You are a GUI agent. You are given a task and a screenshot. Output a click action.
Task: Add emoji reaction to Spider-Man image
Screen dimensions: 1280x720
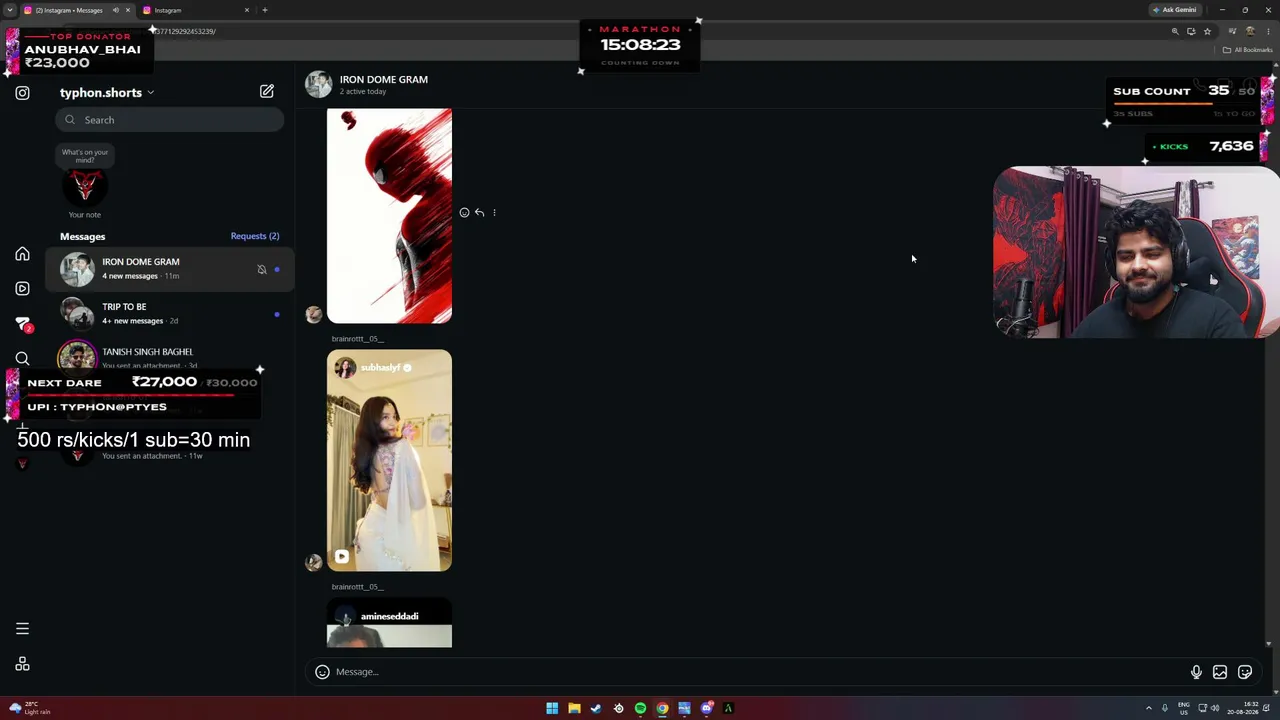pyautogui.click(x=464, y=213)
